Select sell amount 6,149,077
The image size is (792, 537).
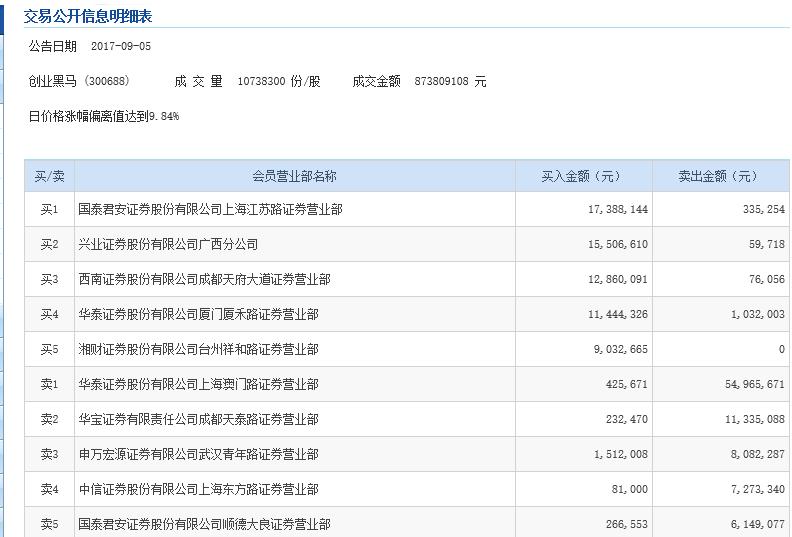coord(758,524)
